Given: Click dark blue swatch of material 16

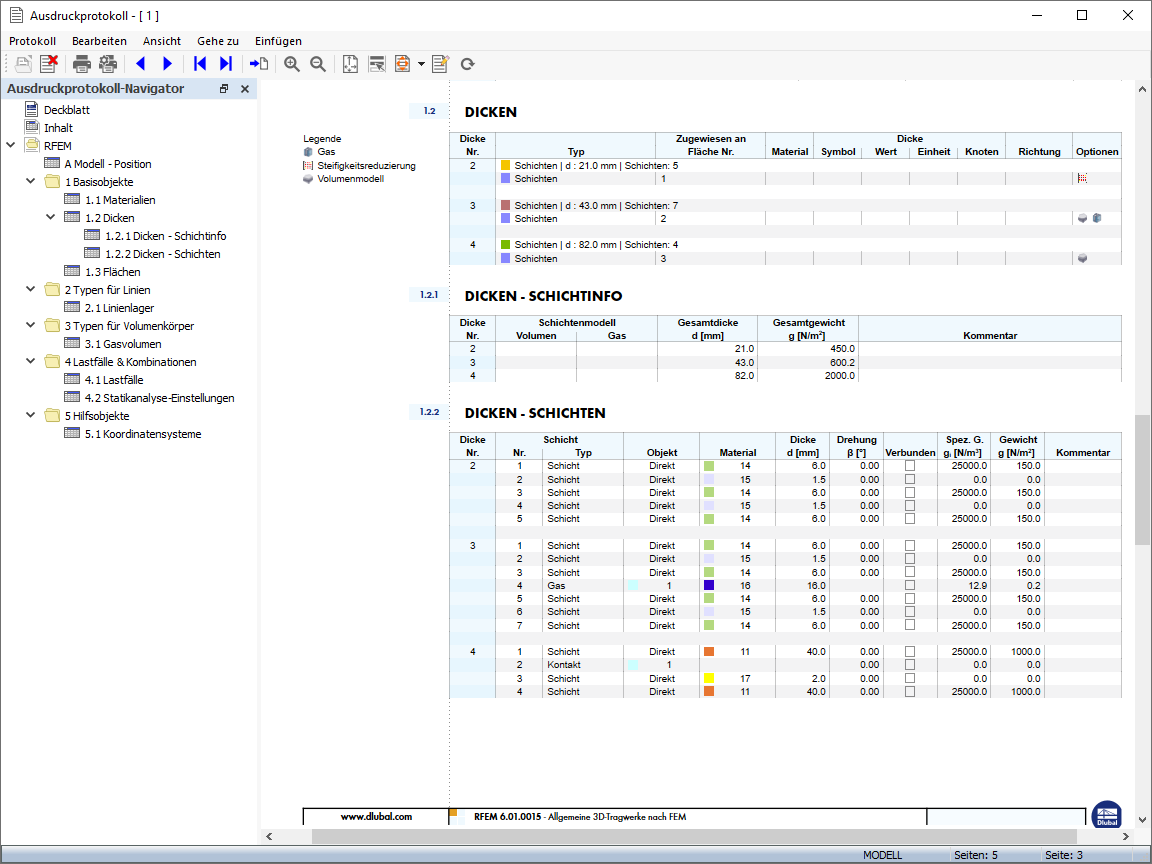Looking at the screenshot, I should (x=709, y=586).
